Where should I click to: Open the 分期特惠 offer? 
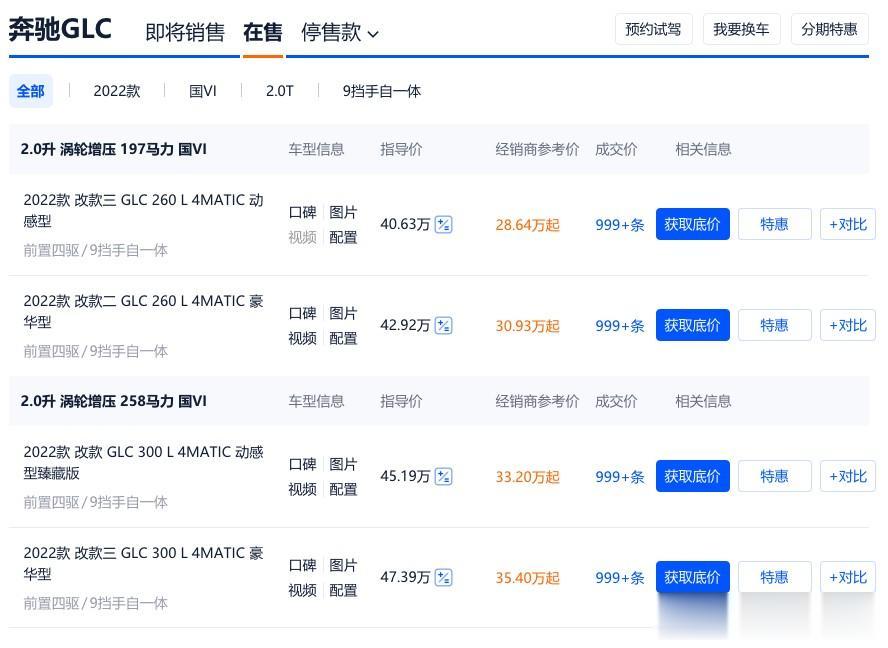830,29
